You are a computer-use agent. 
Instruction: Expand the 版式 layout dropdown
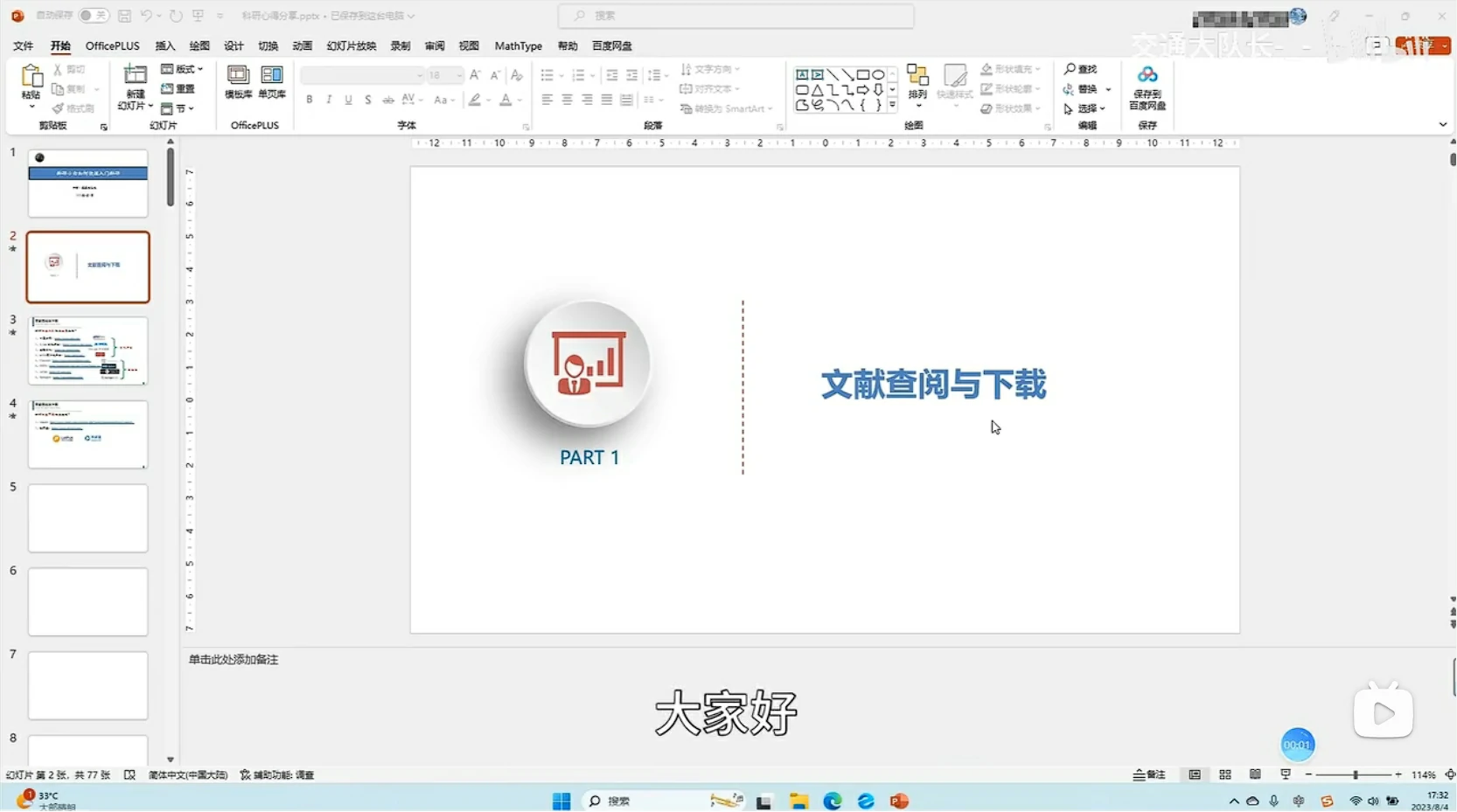(182, 69)
